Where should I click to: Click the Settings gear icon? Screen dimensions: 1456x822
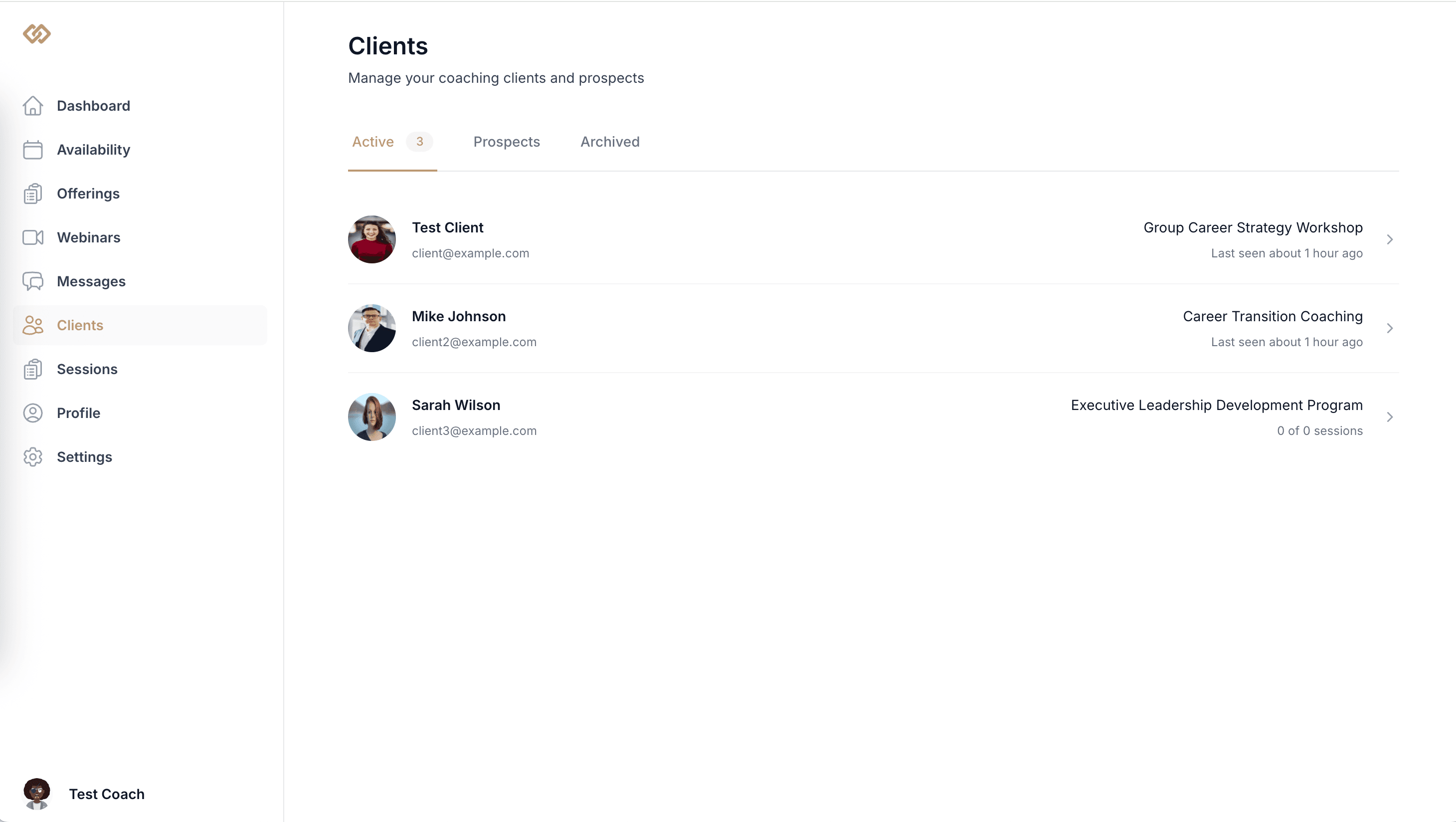(x=33, y=457)
